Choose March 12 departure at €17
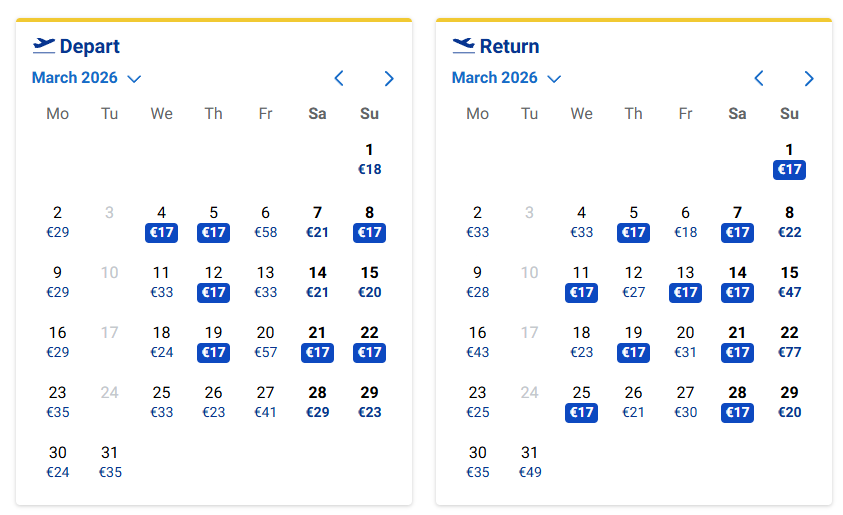 pos(214,283)
